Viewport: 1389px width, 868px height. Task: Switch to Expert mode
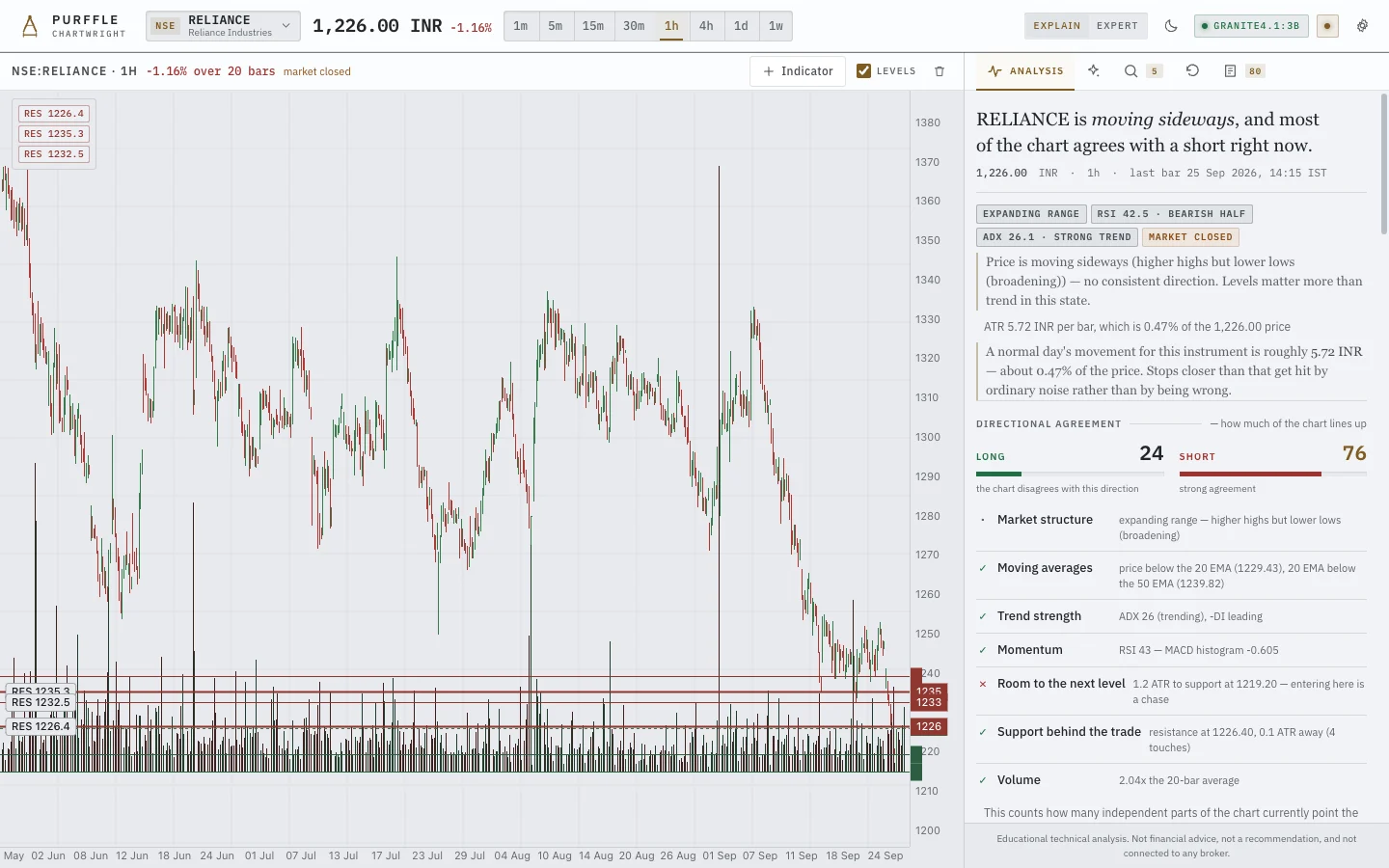click(1117, 26)
